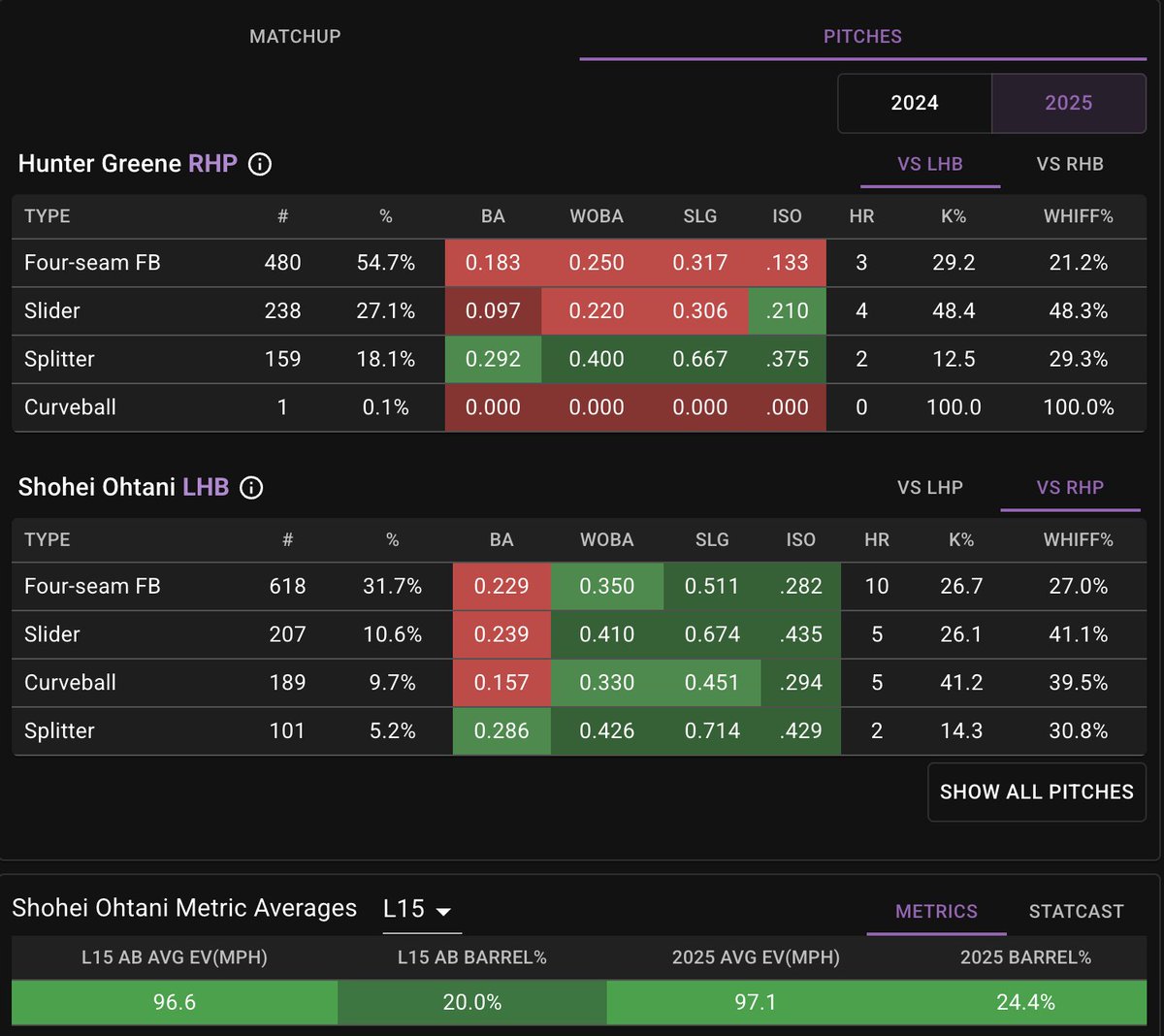The height and width of the screenshot is (1036, 1164).
Task: Click Ohtani's Slider row label
Action: [52, 634]
